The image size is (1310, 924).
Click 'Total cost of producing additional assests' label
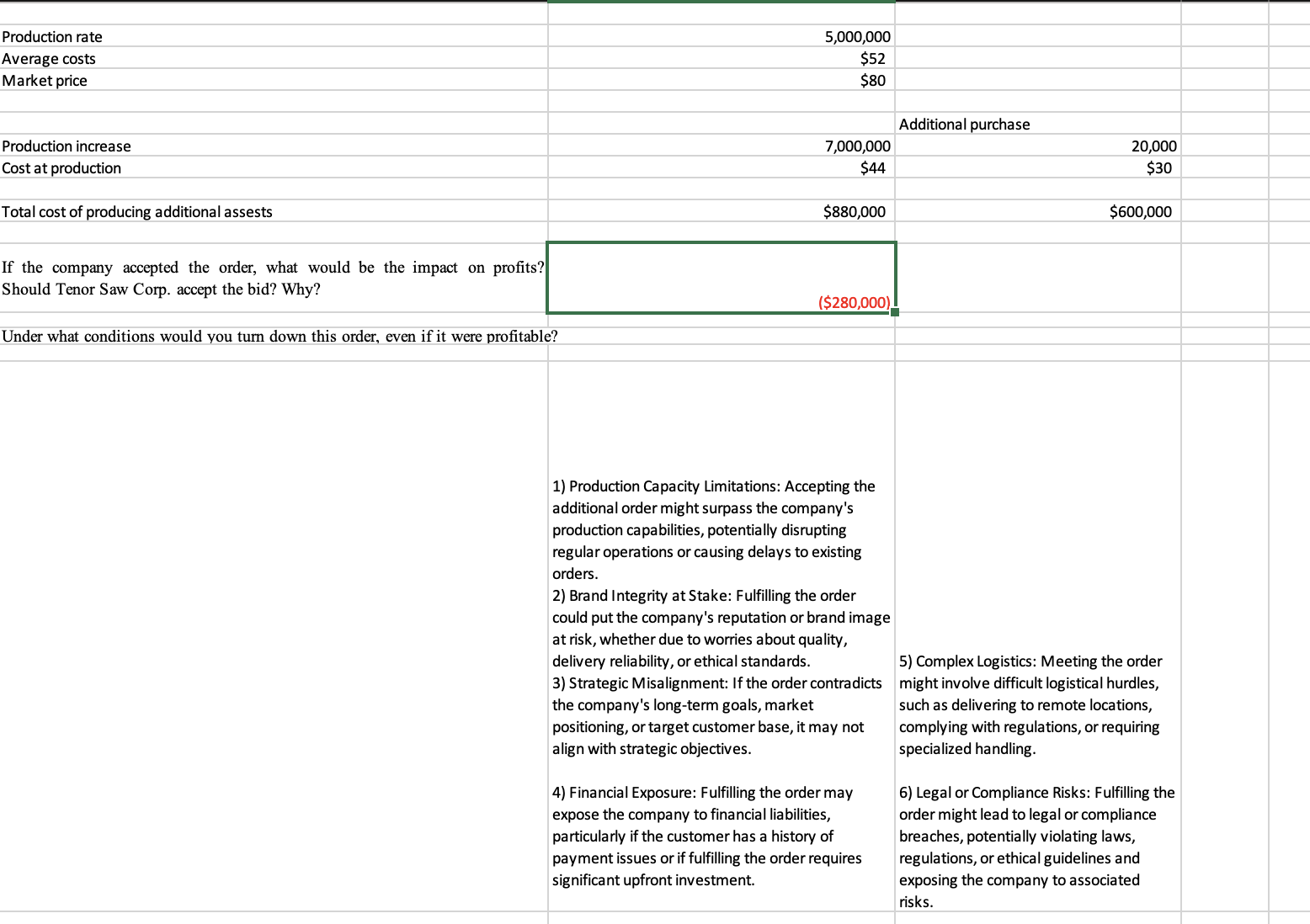pos(274,211)
